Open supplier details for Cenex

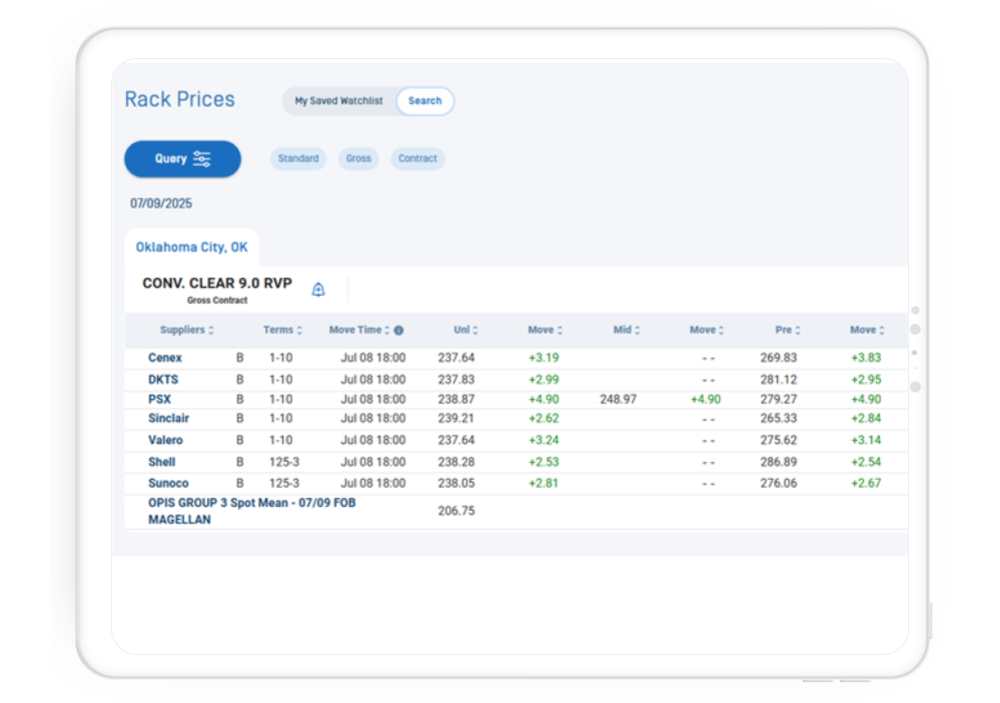coord(165,358)
